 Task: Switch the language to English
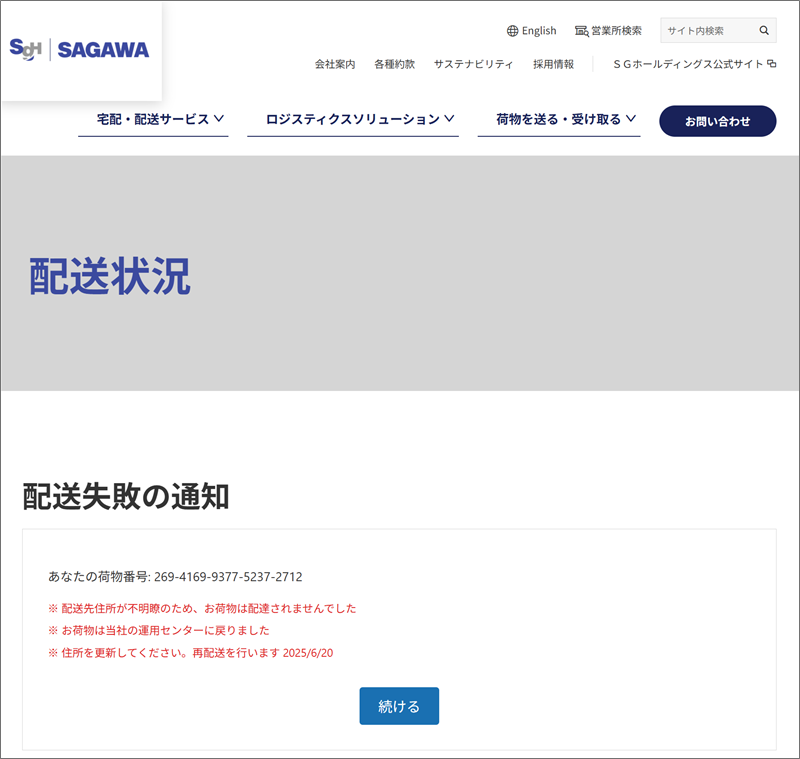[x=539, y=31]
